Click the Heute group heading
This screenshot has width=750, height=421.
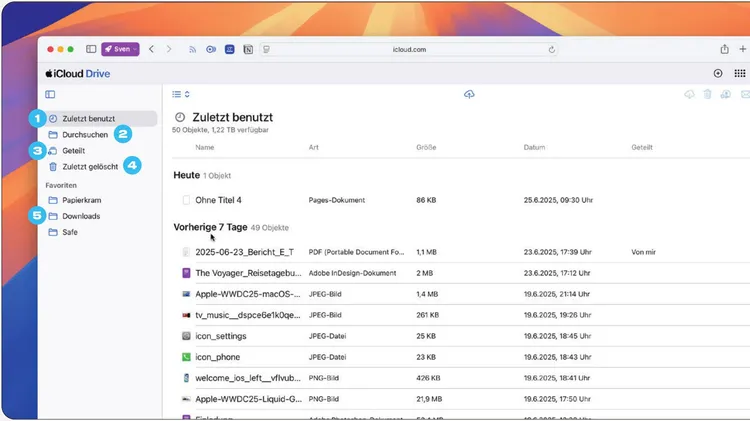point(187,175)
